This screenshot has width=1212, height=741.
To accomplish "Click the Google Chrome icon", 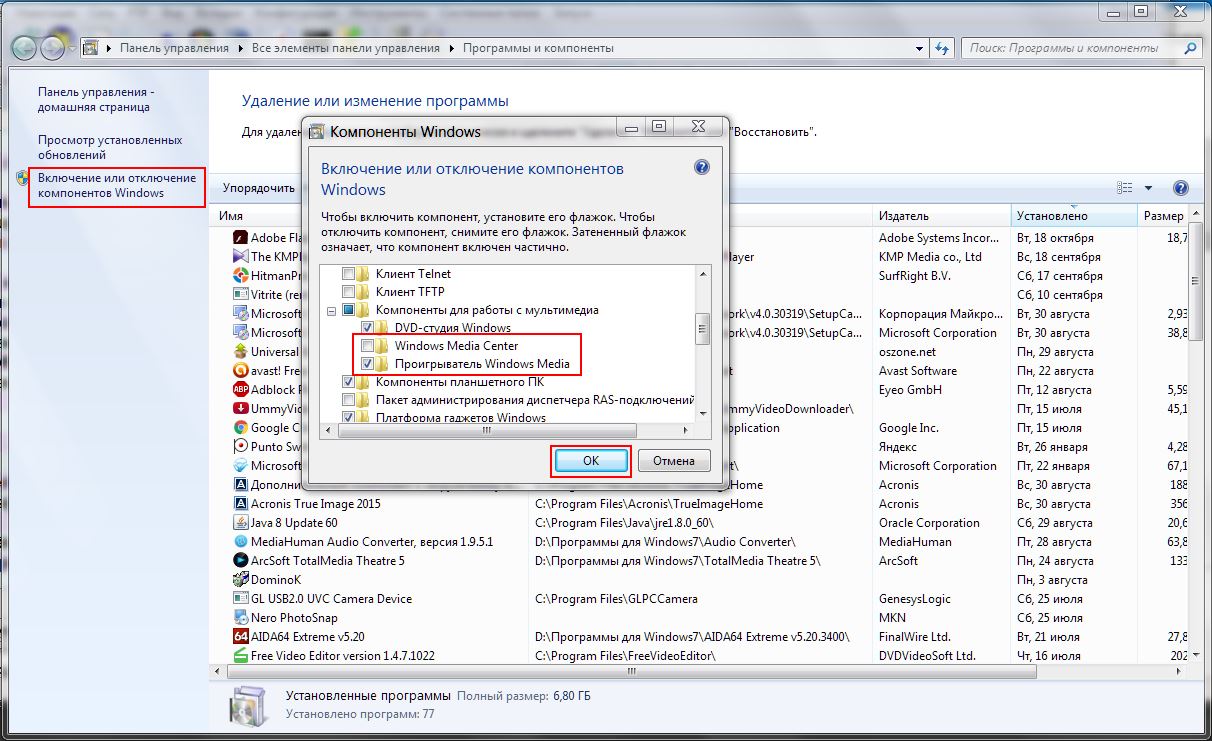I will pyautogui.click(x=240, y=428).
